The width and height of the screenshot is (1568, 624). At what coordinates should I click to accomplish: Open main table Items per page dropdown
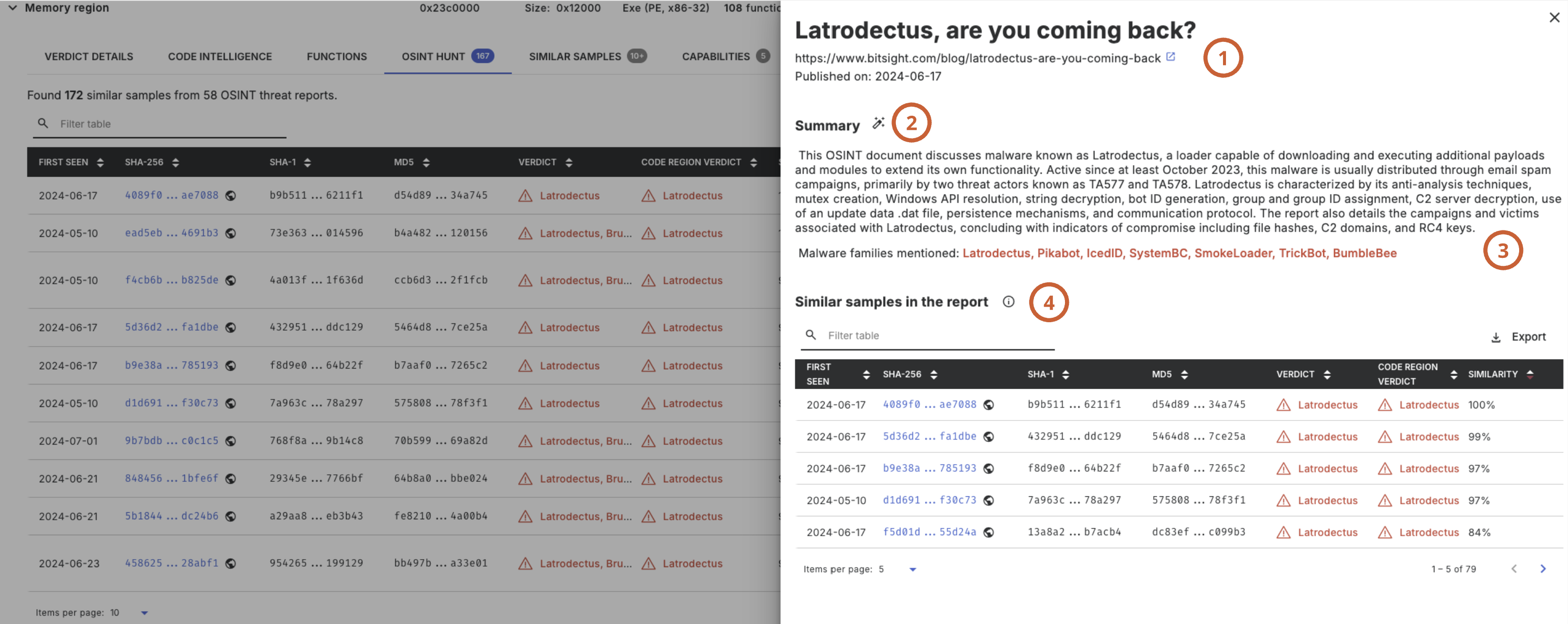click(x=144, y=613)
